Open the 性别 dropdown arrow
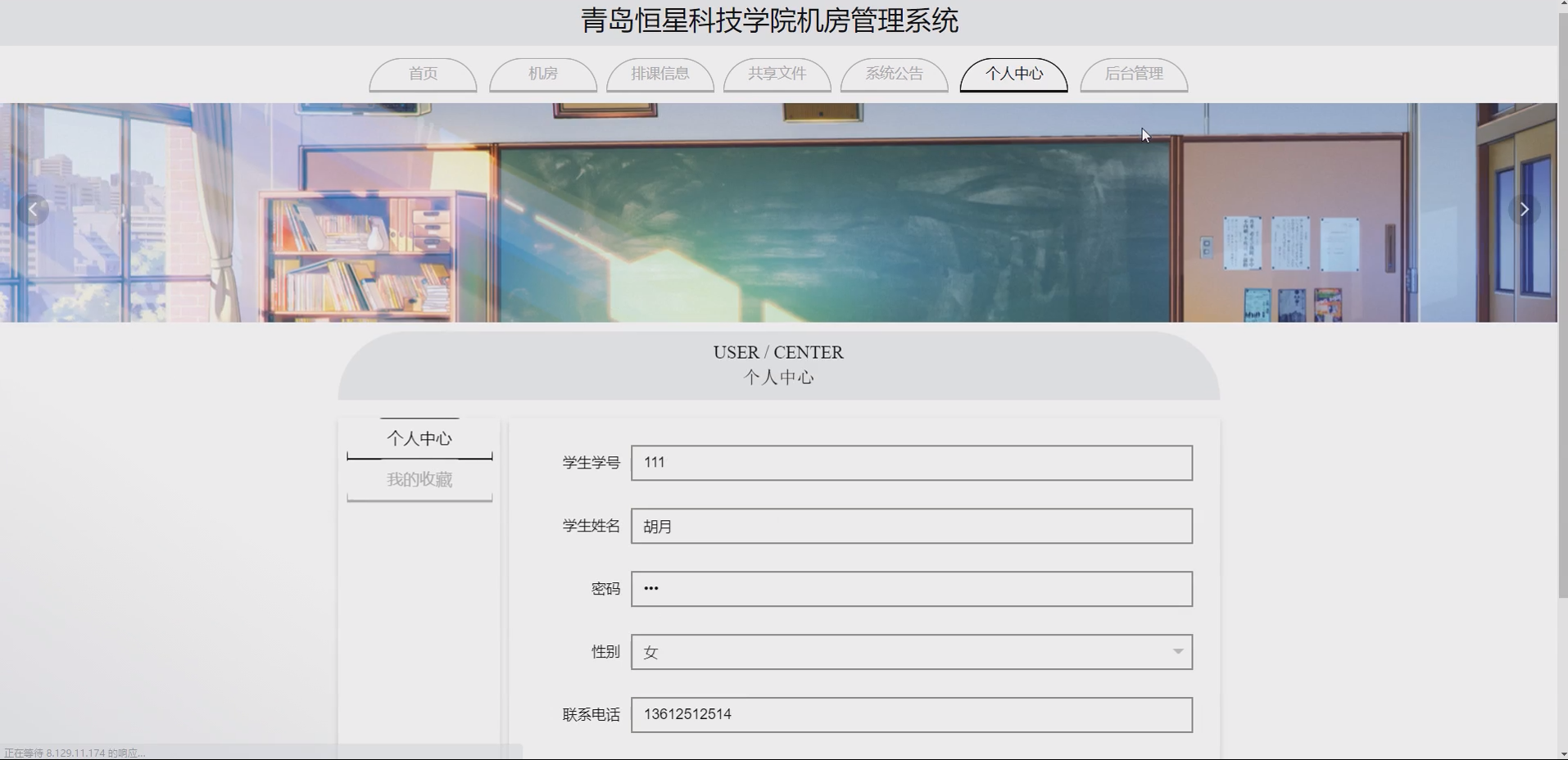1568x760 pixels. (x=1177, y=652)
